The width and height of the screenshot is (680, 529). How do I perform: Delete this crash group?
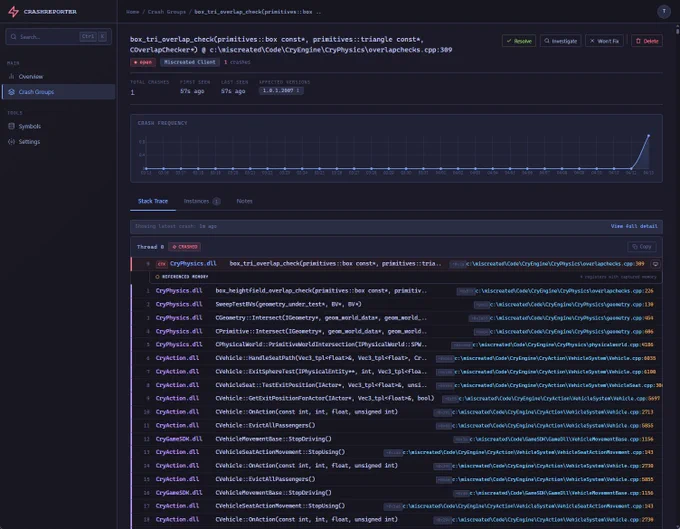[647, 41]
